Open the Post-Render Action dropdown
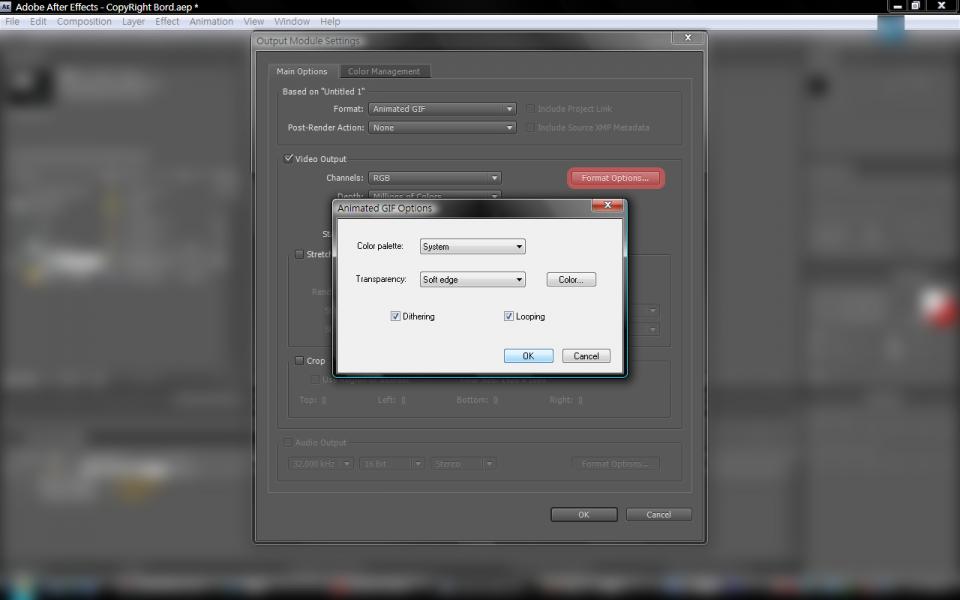The image size is (960, 600). click(x=441, y=128)
